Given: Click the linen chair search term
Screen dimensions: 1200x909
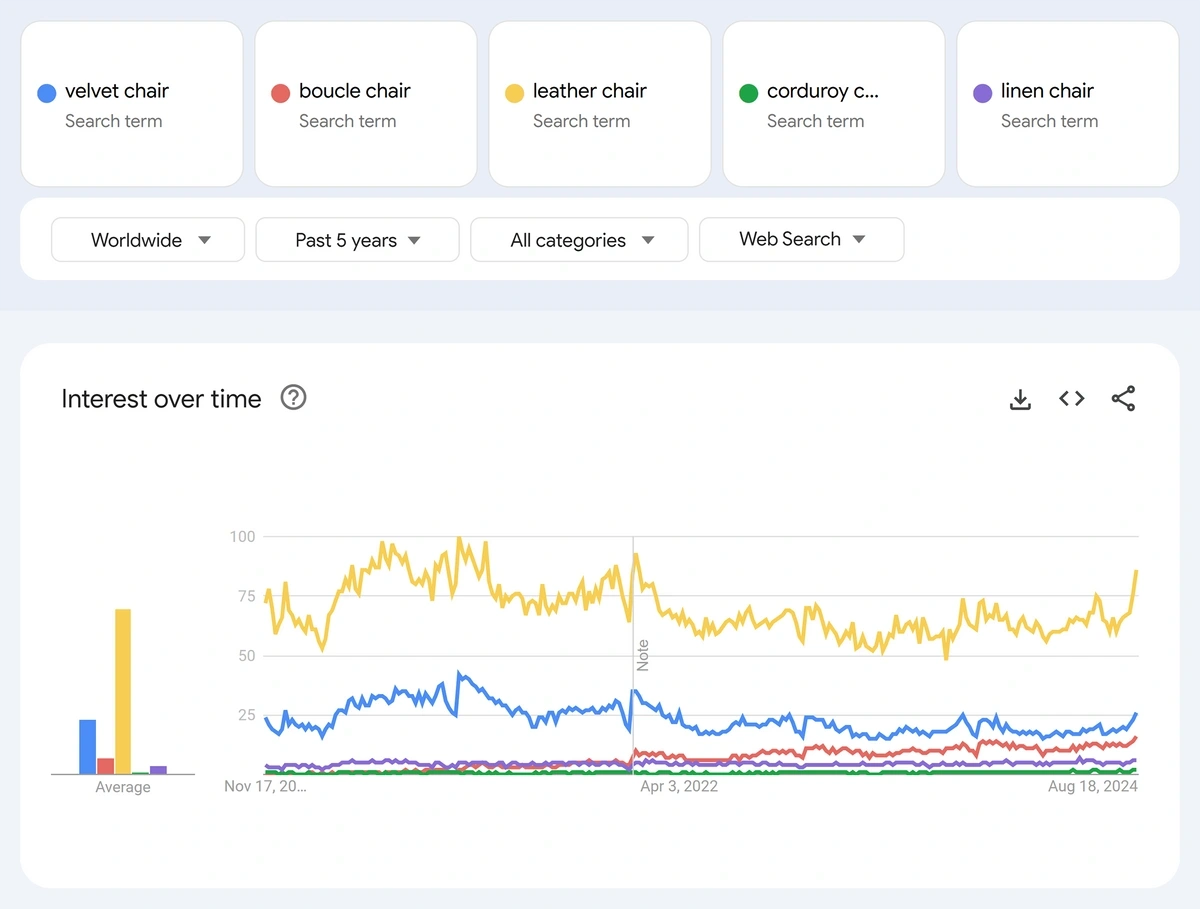Looking at the screenshot, I should 1047,91.
